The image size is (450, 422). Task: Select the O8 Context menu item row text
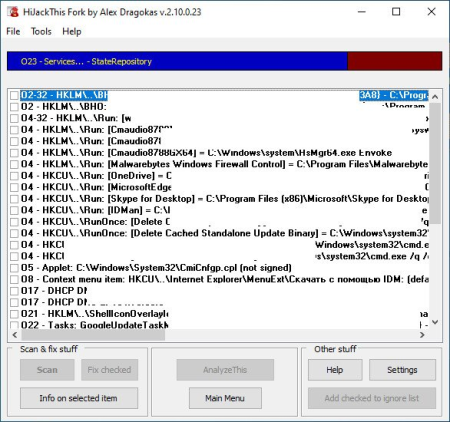[x=225, y=279]
